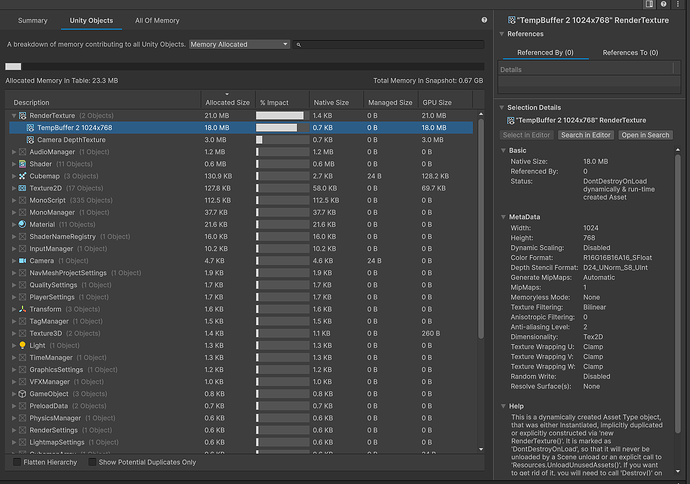The height and width of the screenshot is (484, 690).
Task: Open help with the question mark icon
Action: [x=485, y=20]
